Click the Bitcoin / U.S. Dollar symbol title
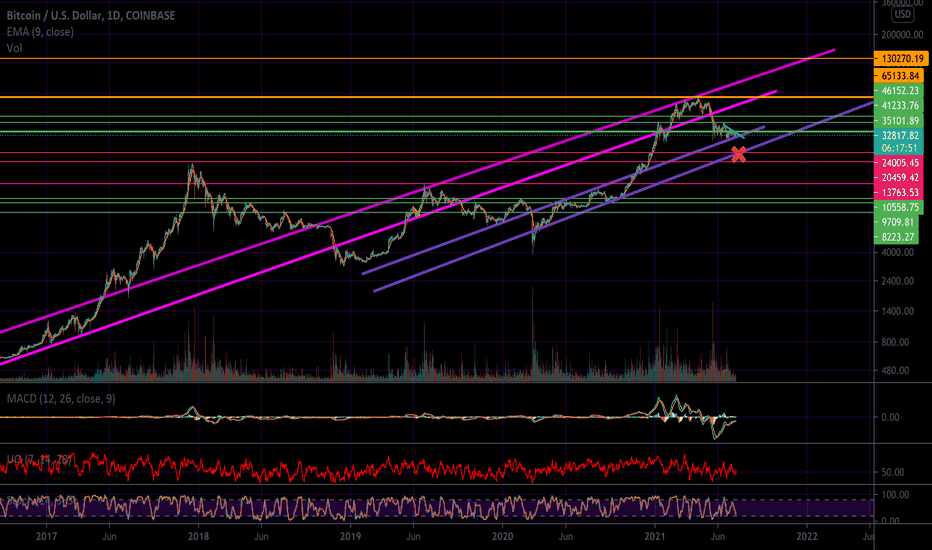Image resolution: width=932 pixels, height=550 pixels. click(x=91, y=15)
